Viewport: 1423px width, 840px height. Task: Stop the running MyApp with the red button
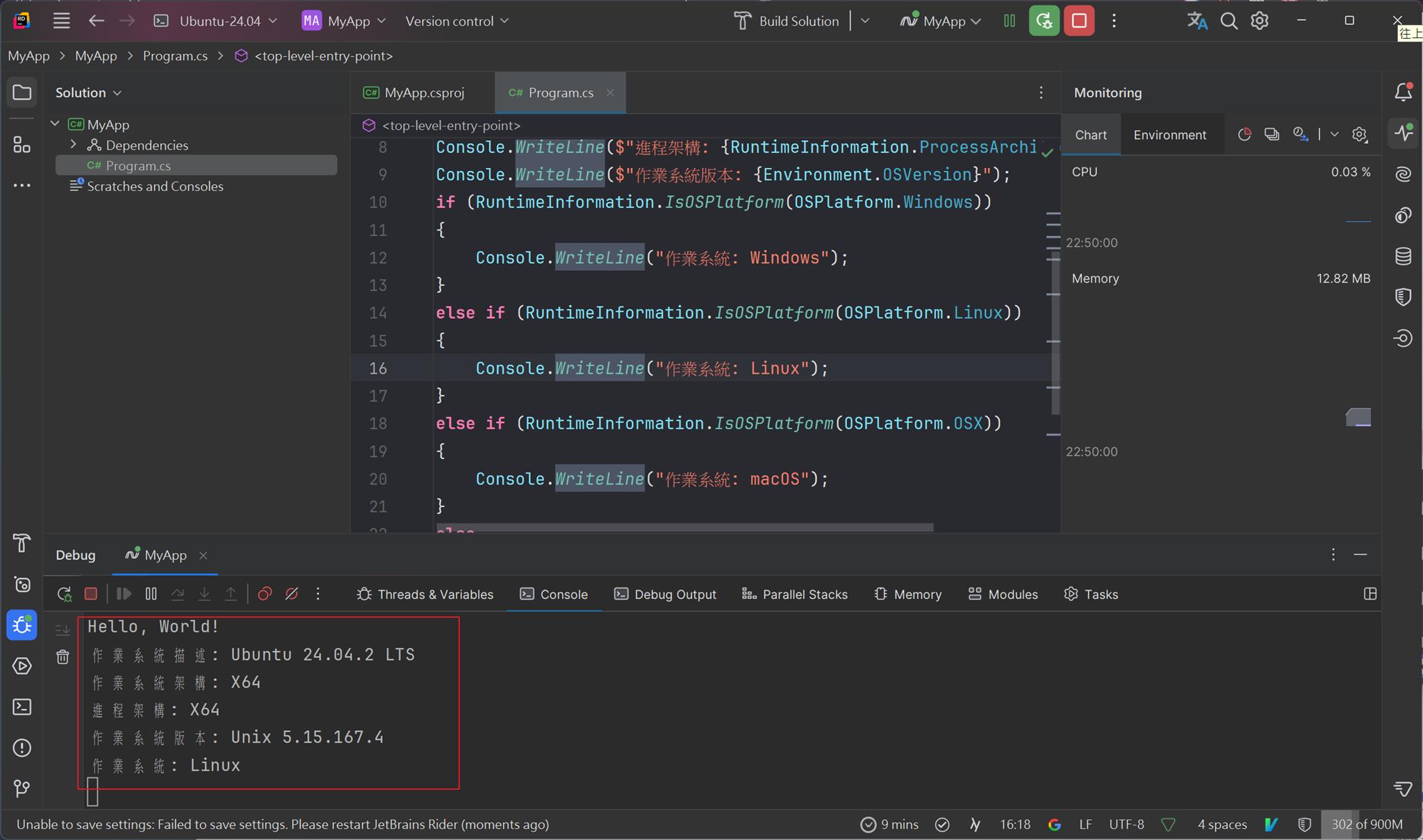(1079, 21)
